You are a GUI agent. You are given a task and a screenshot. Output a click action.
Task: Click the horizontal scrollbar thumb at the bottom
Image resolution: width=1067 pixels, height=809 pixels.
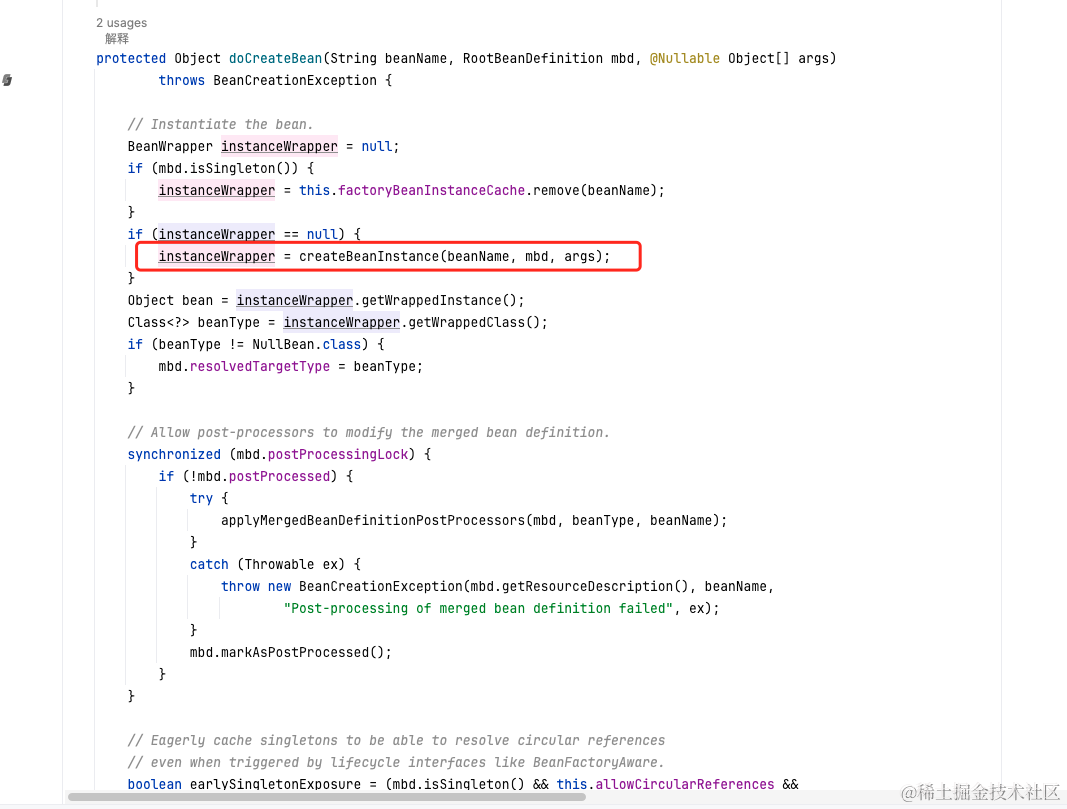(327, 797)
